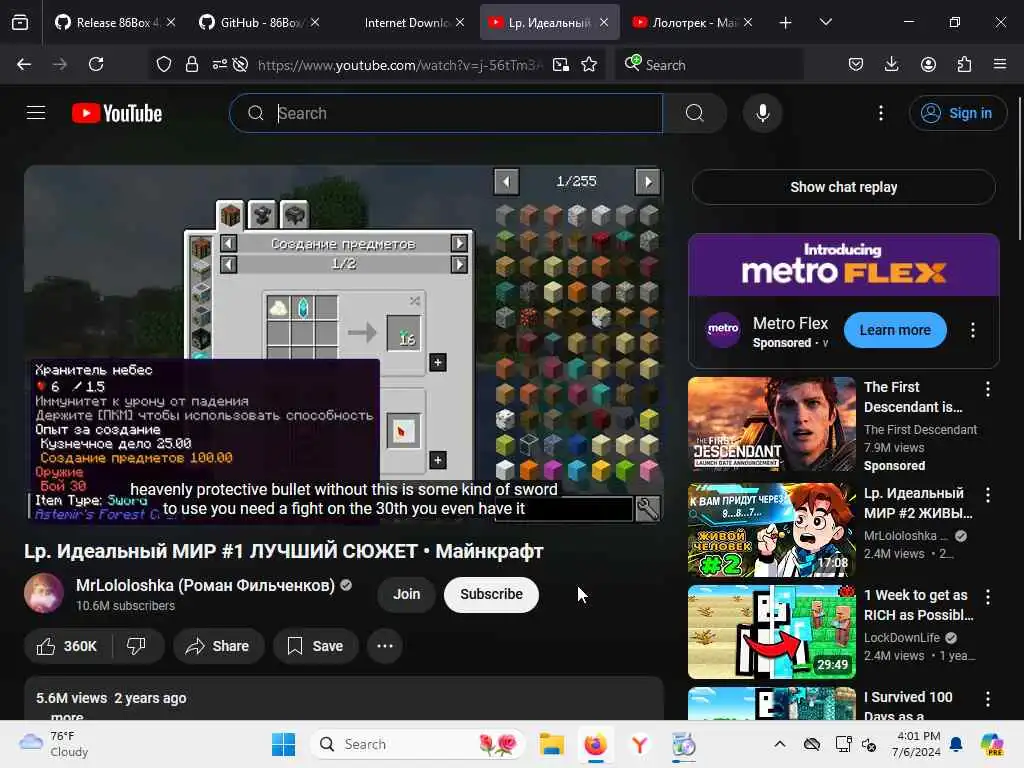Click Learn more on Metro Flex ad

click(x=895, y=330)
